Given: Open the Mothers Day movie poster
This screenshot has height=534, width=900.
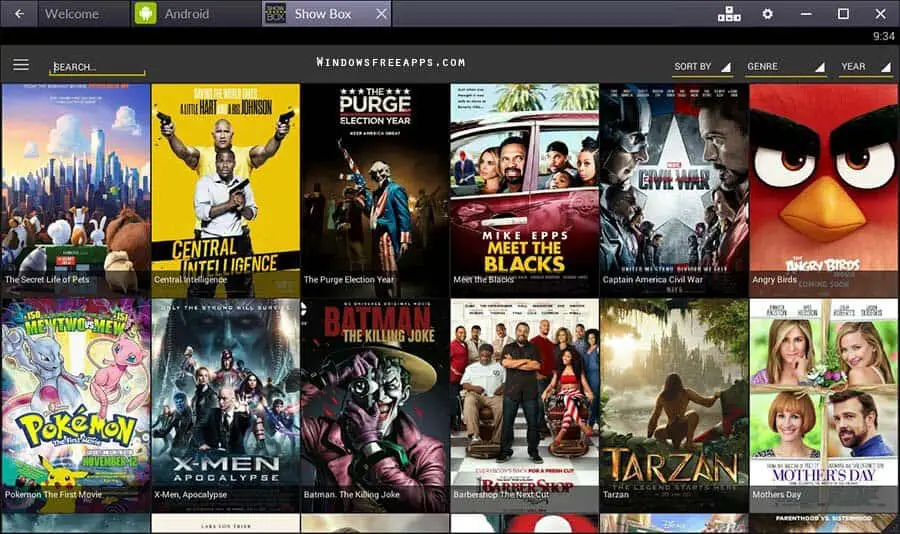Looking at the screenshot, I should pyautogui.click(x=824, y=405).
